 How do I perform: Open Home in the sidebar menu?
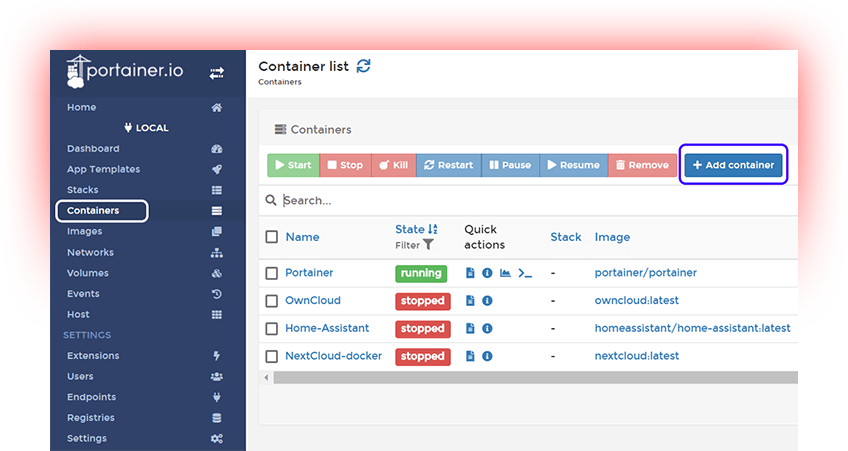(x=82, y=107)
